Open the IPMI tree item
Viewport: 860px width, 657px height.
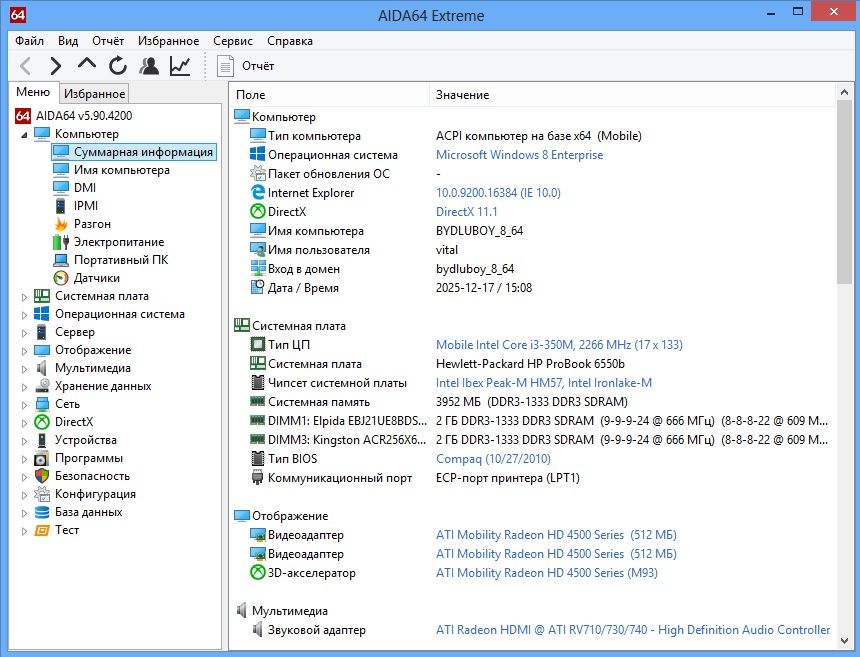pyautogui.click(x=86, y=206)
